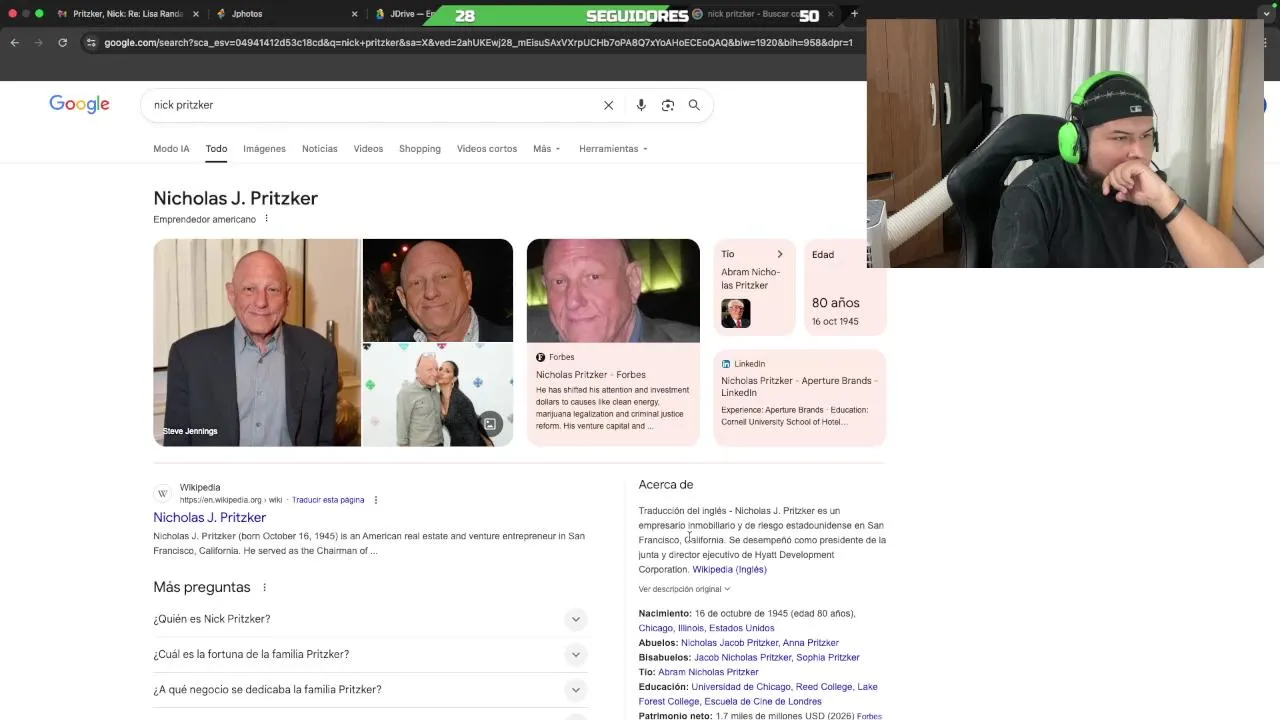Expand ¿Quién es Nick Pritzker? question
The height and width of the screenshot is (720, 1280).
[370, 619]
